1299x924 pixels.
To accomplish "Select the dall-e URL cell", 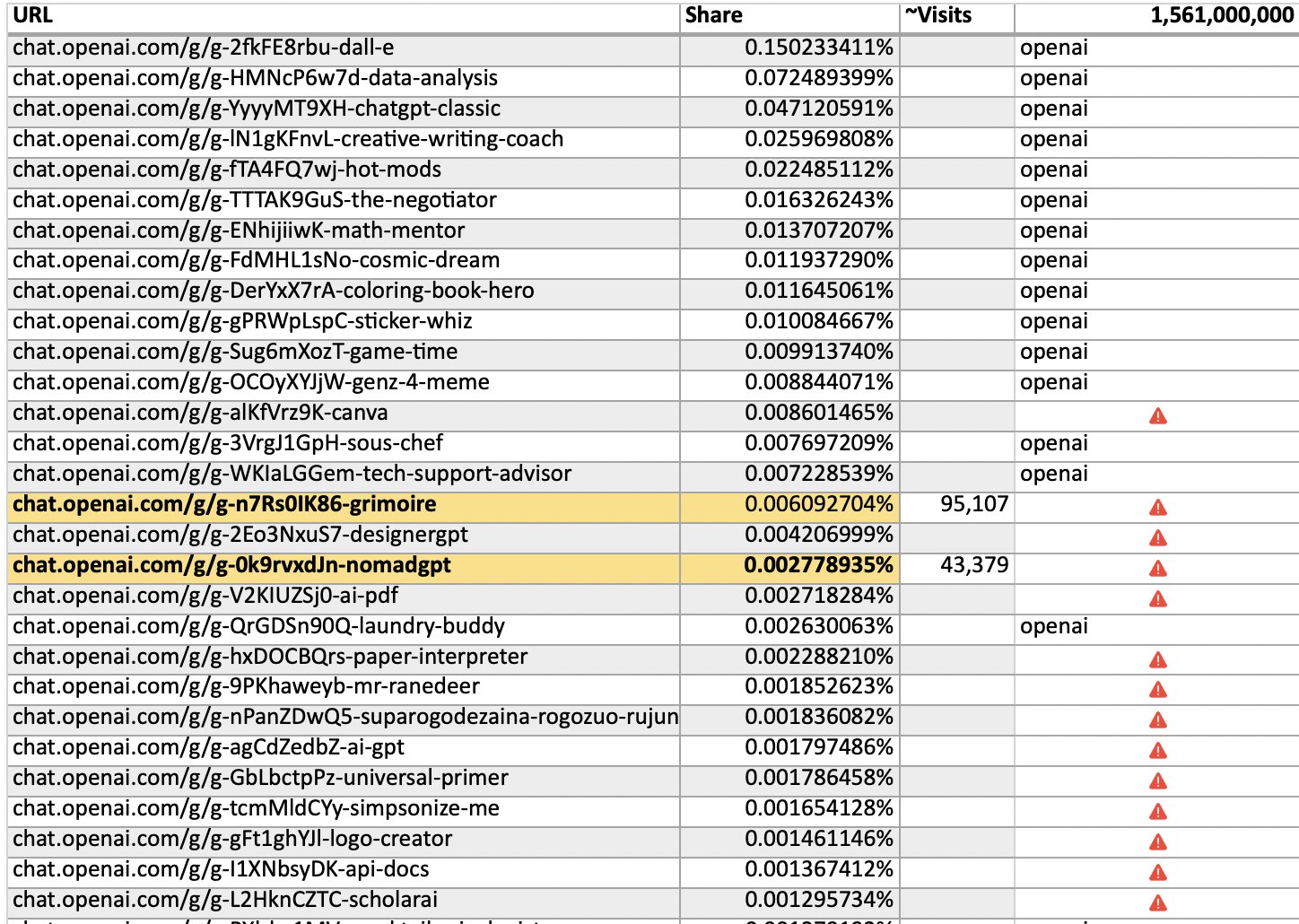I will tap(344, 49).
